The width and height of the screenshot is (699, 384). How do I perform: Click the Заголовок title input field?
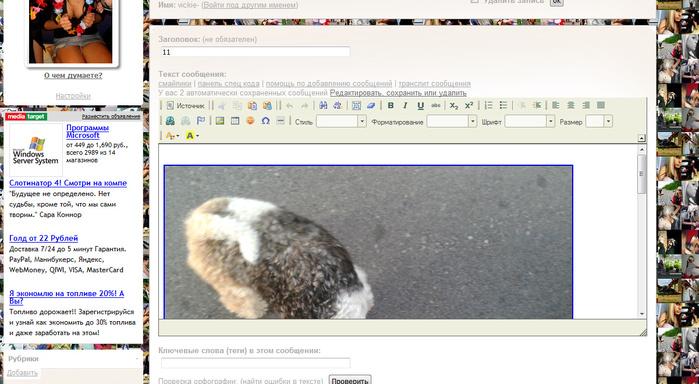click(255, 52)
